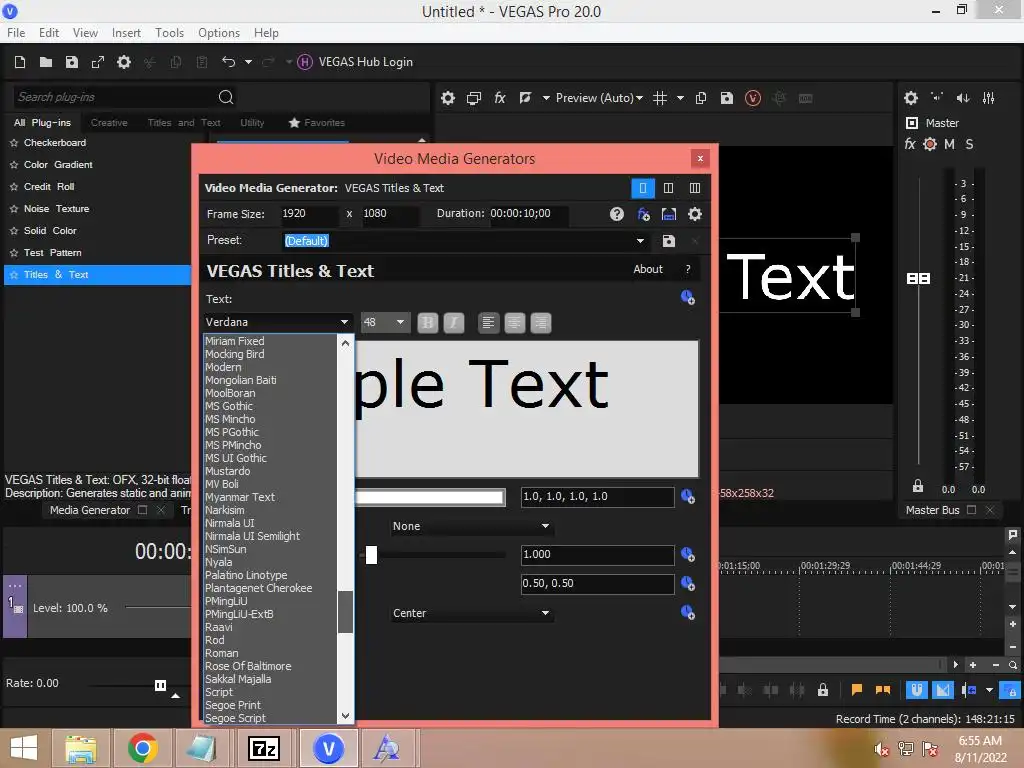Viewport: 1024px width, 768px height.
Task: Open 7-Zip from taskbar
Action: [264, 748]
